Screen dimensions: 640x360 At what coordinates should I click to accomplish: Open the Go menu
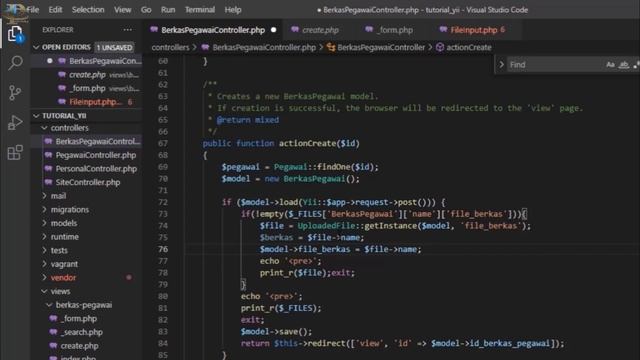click(x=146, y=10)
